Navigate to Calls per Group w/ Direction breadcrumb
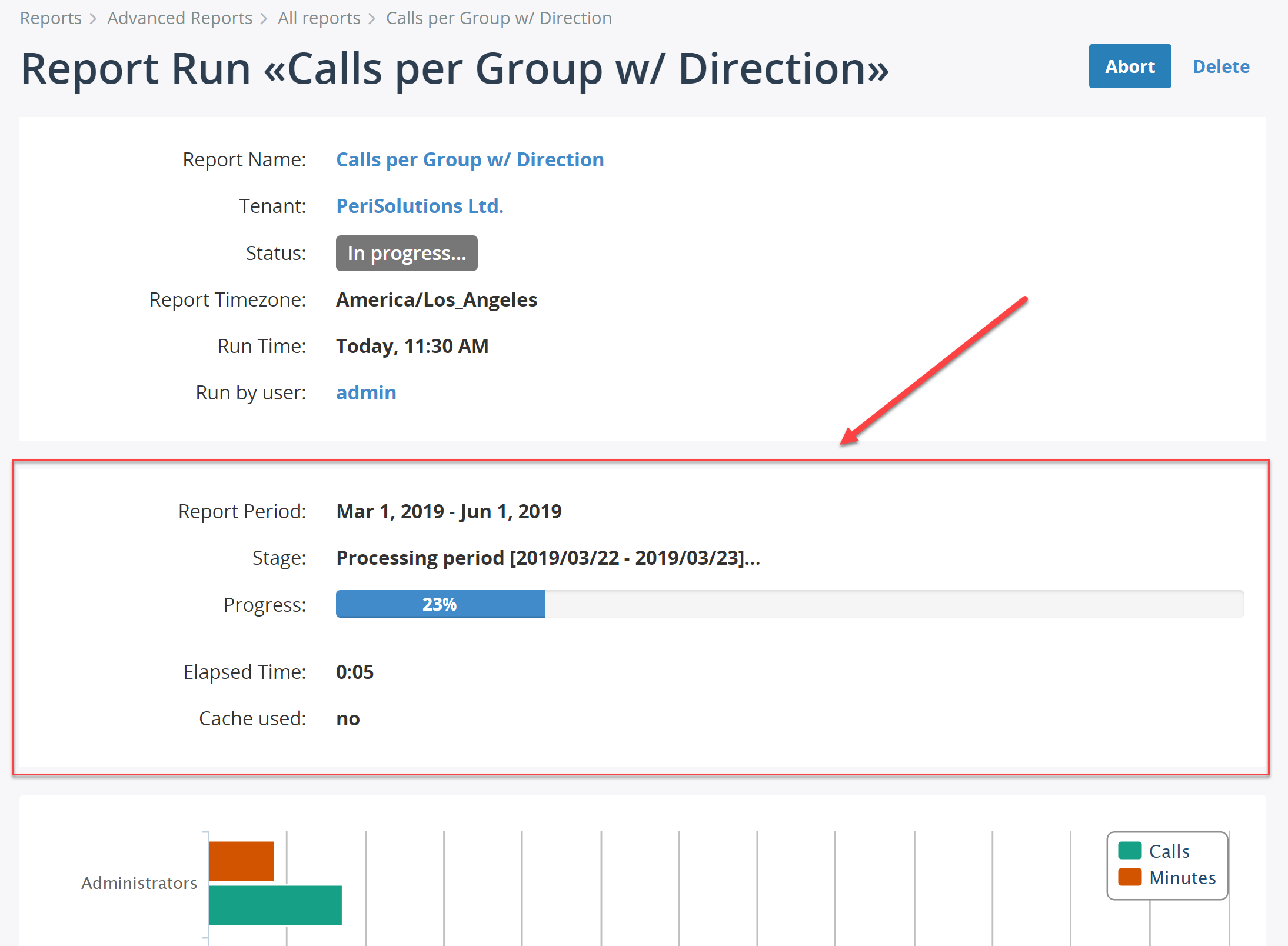The image size is (1288, 946). (x=500, y=18)
